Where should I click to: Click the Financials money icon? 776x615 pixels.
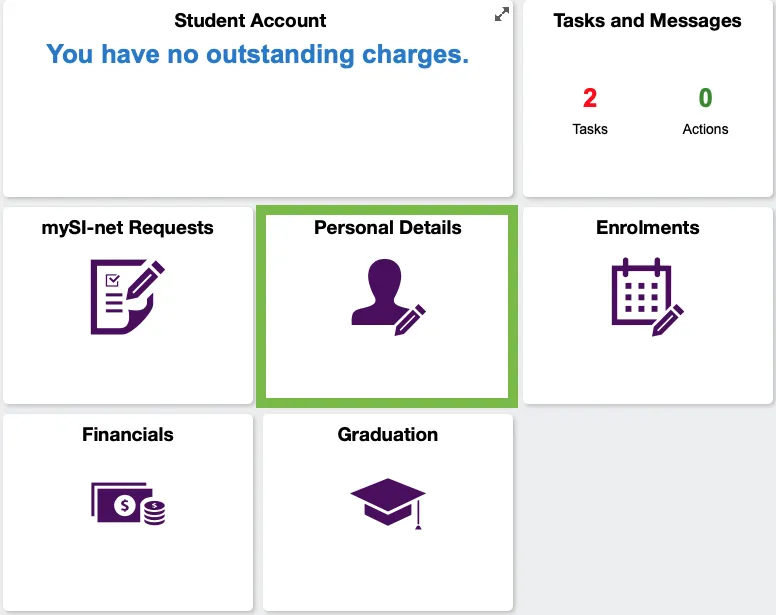tap(128, 503)
